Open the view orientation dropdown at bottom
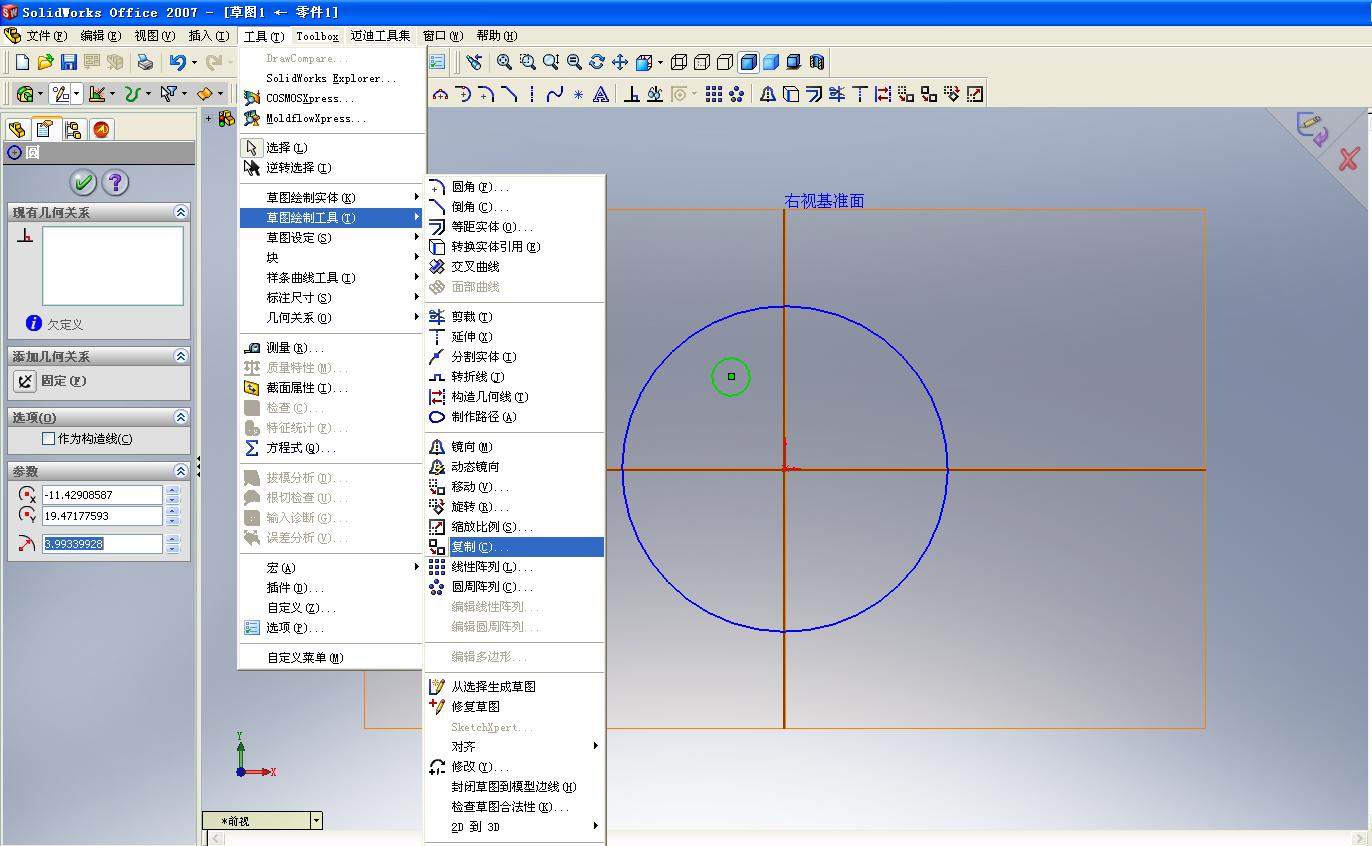Image resolution: width=1372 pixels, height=846 pixels. pos(316,821)
